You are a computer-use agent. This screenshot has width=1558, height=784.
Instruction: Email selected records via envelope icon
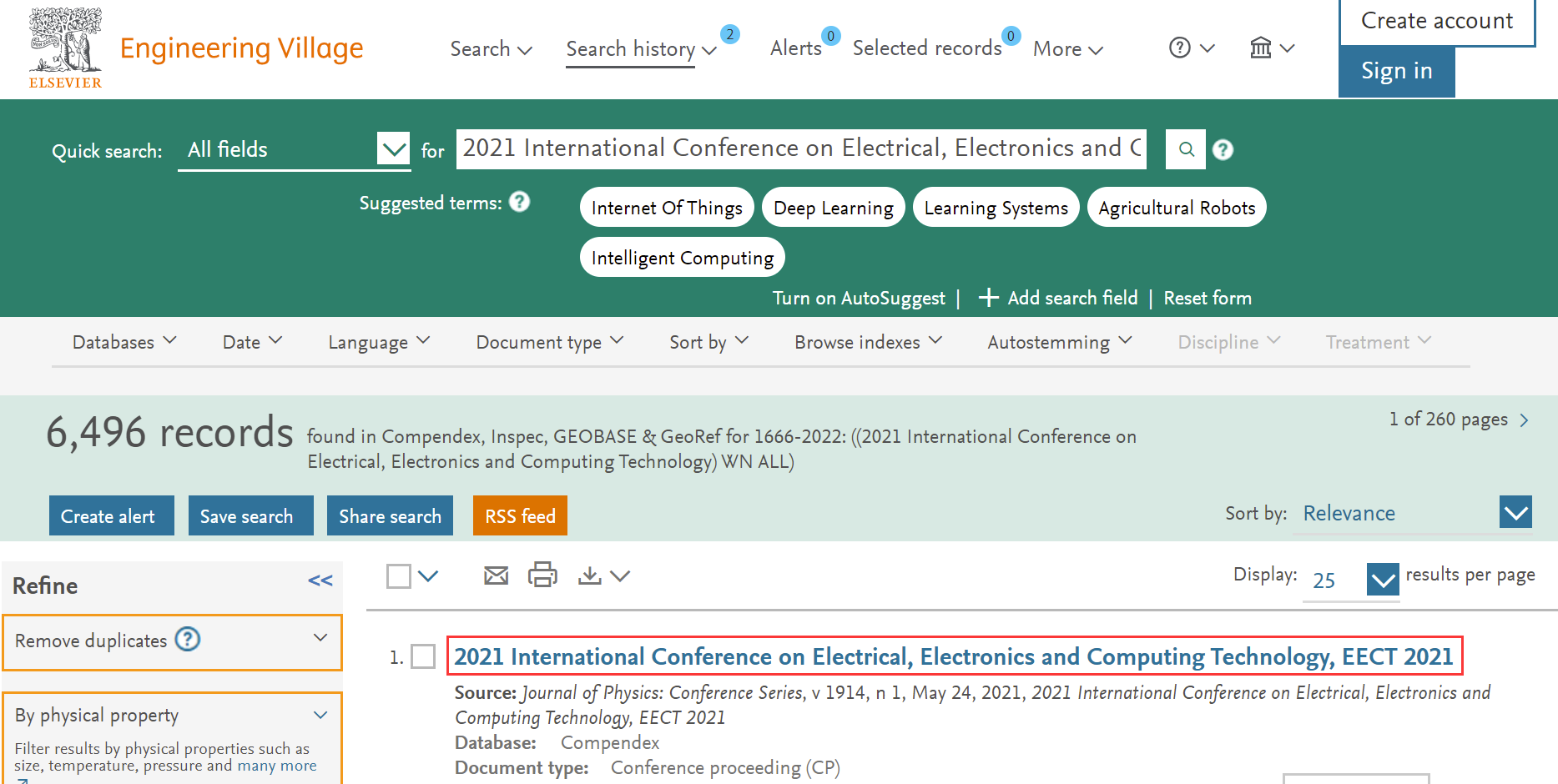click(x=497, y=575)
